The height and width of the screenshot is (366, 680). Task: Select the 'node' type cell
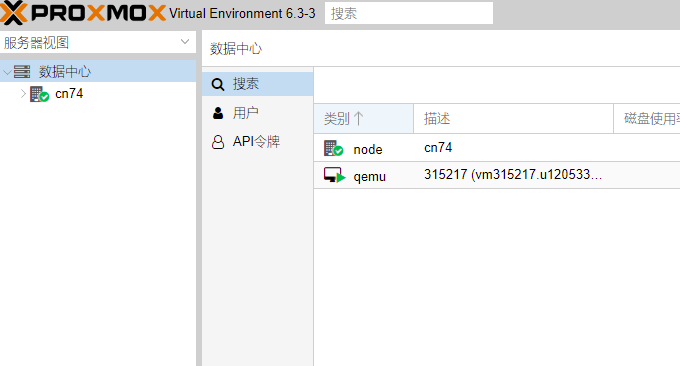click(x=368, y=150)
